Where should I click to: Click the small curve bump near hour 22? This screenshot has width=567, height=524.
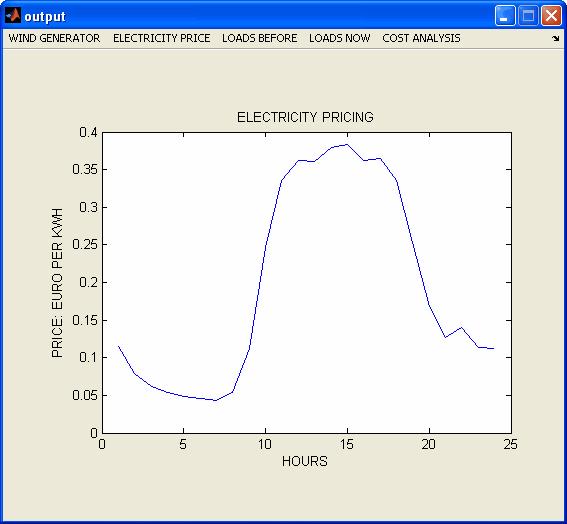(x=461, y=328)
